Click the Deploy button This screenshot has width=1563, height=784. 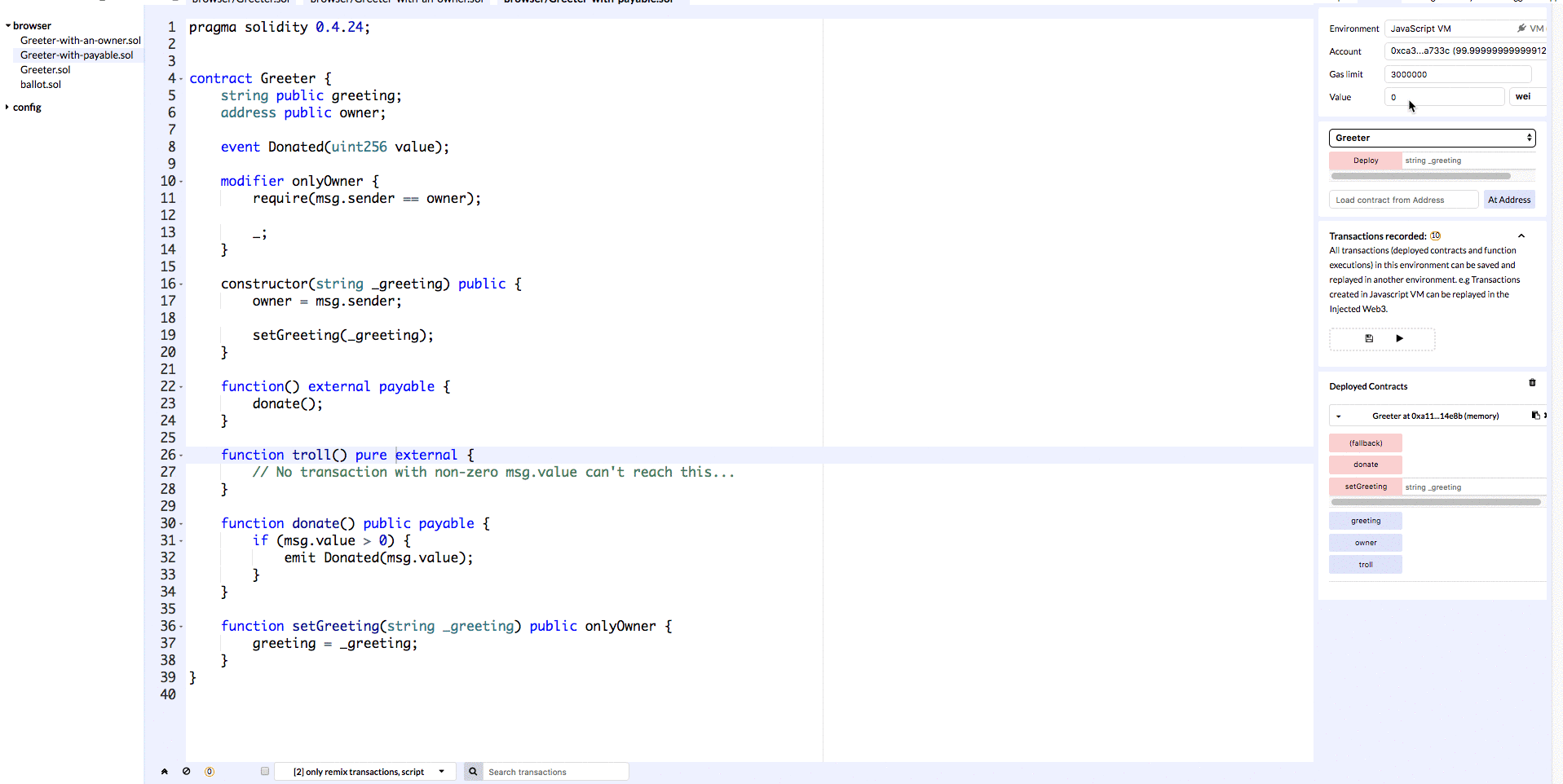point(1365,161)
